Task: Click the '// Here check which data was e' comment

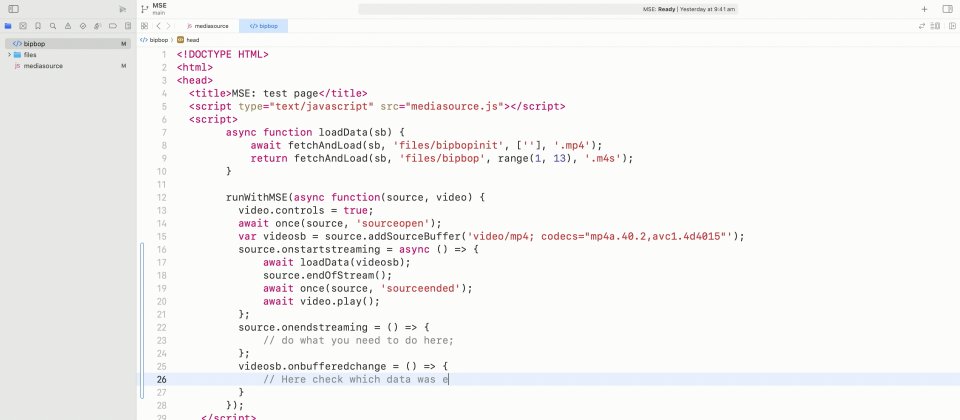Action: click(x=356, y=380)
